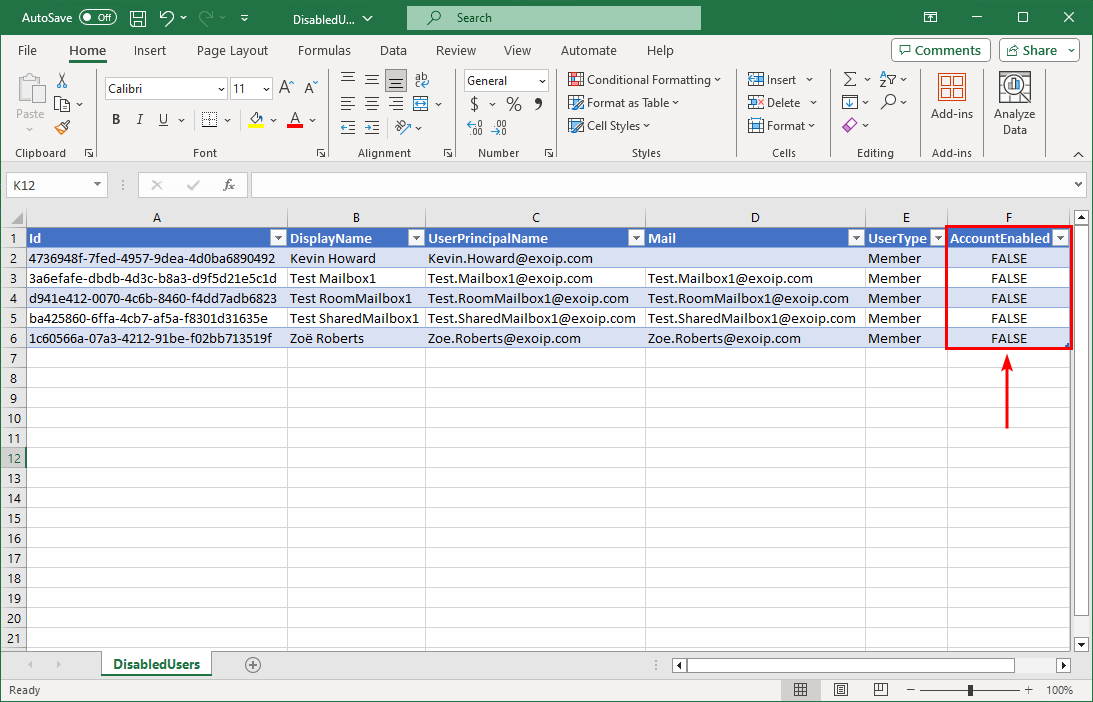Switch to the Formulas ribbon tab
Screen dimensions: 1093x702
click(x=324, y=51)
